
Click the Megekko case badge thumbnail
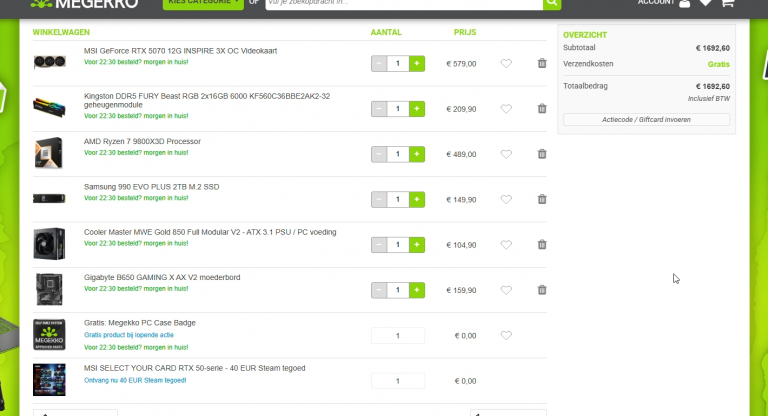tap(49, 335)
